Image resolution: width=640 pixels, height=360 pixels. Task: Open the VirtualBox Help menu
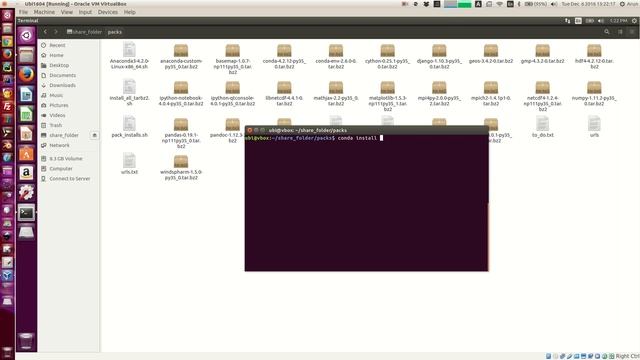pos(130,12)
